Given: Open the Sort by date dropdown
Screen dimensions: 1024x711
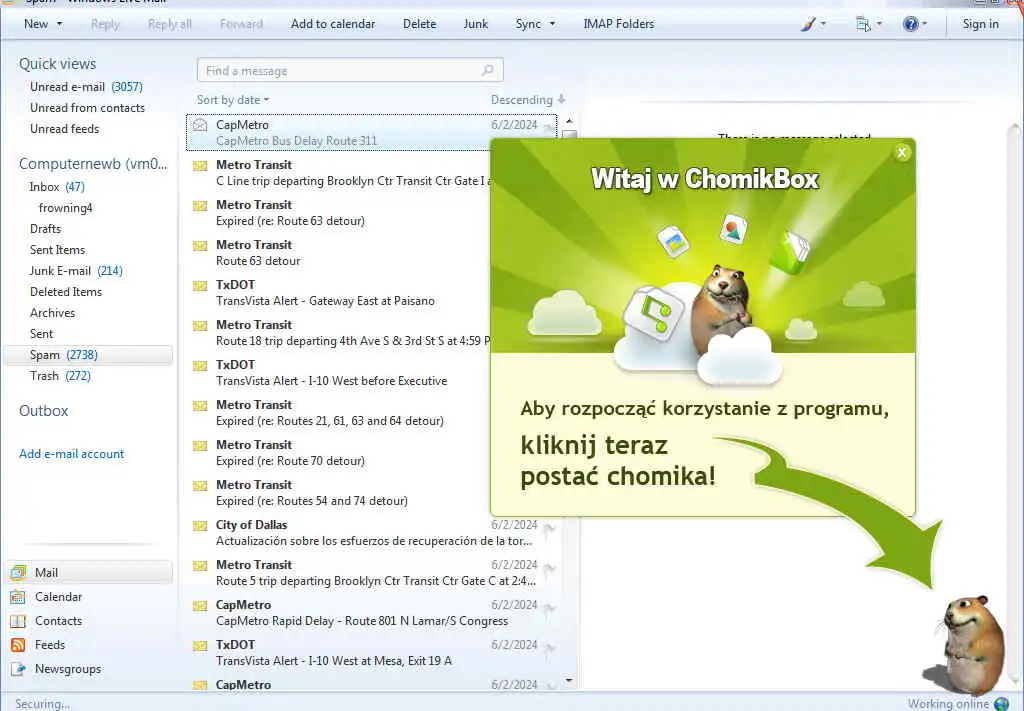Looking at the screenshot, I should pos(233,100).
